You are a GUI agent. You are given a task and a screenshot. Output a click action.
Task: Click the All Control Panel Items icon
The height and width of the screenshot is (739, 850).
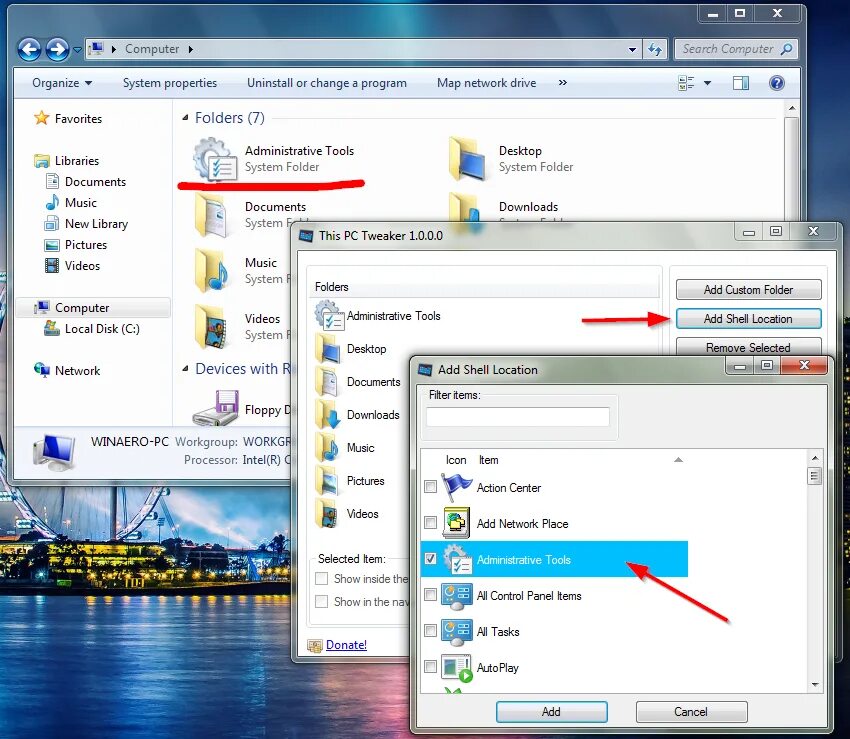click(x=456, y=596)
